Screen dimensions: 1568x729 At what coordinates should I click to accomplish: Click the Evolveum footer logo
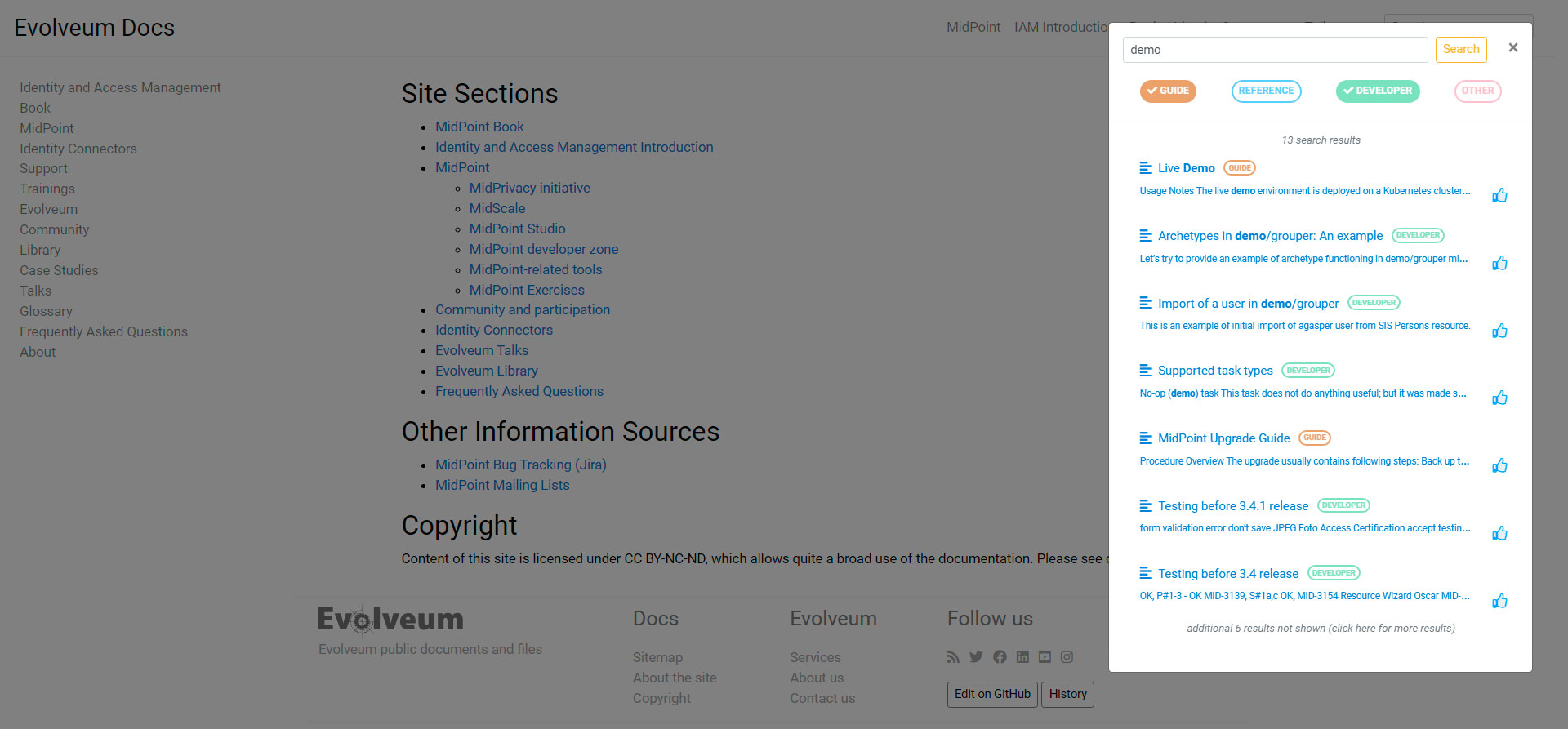[x=390, y=619]
